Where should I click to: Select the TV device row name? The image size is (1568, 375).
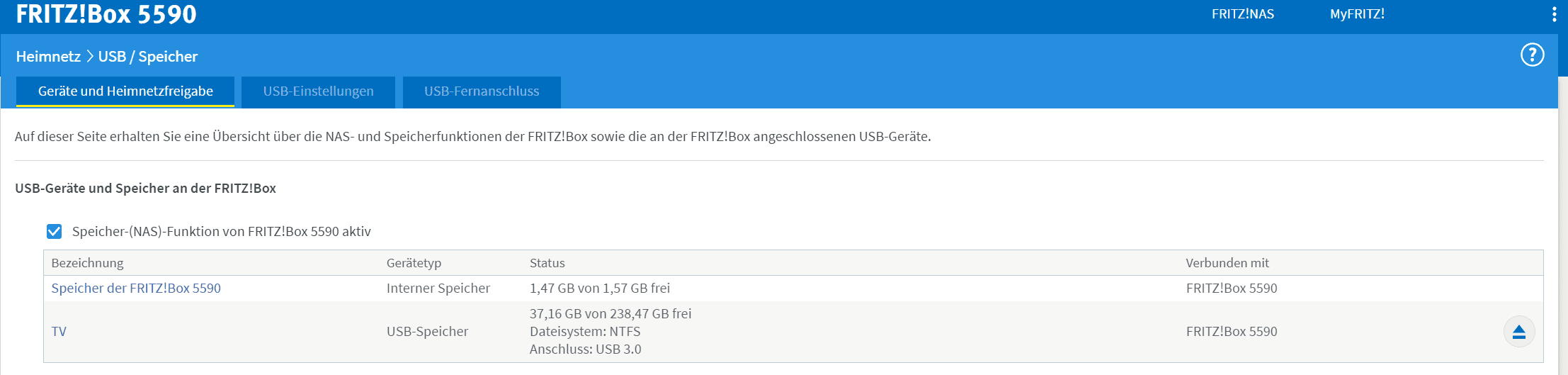pyautogui.click(x=59, y=332)
